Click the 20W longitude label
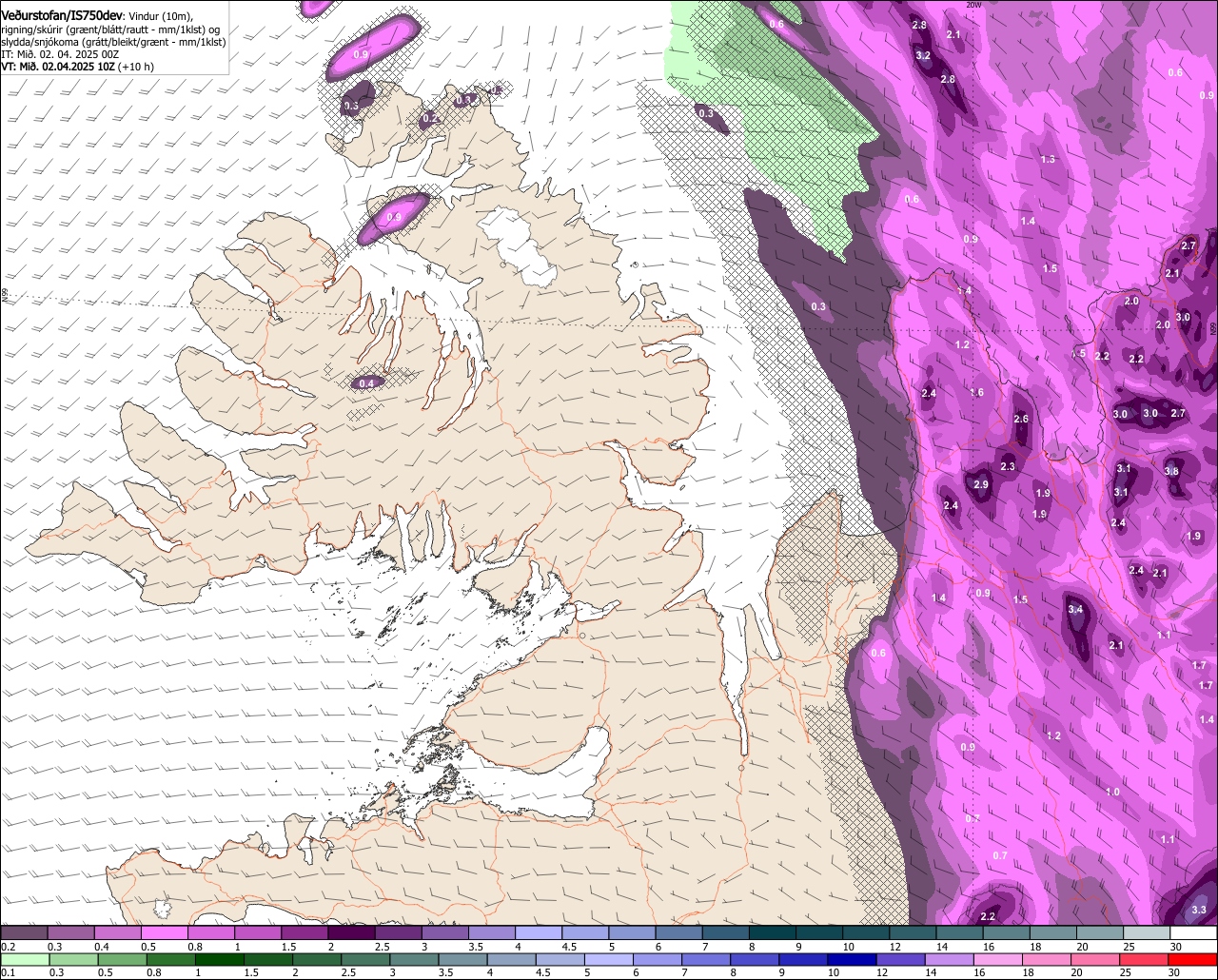1218x980 pixels. pyautogui.click(x=972, y=5)
